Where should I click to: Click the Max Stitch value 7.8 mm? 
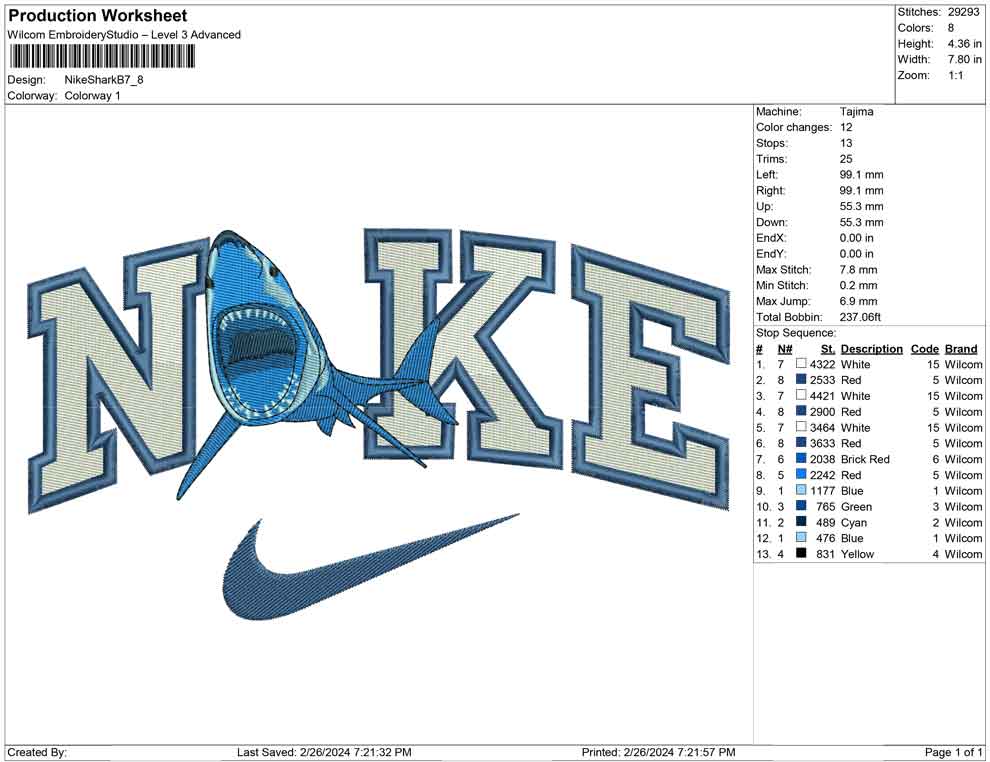pos(858,270)
